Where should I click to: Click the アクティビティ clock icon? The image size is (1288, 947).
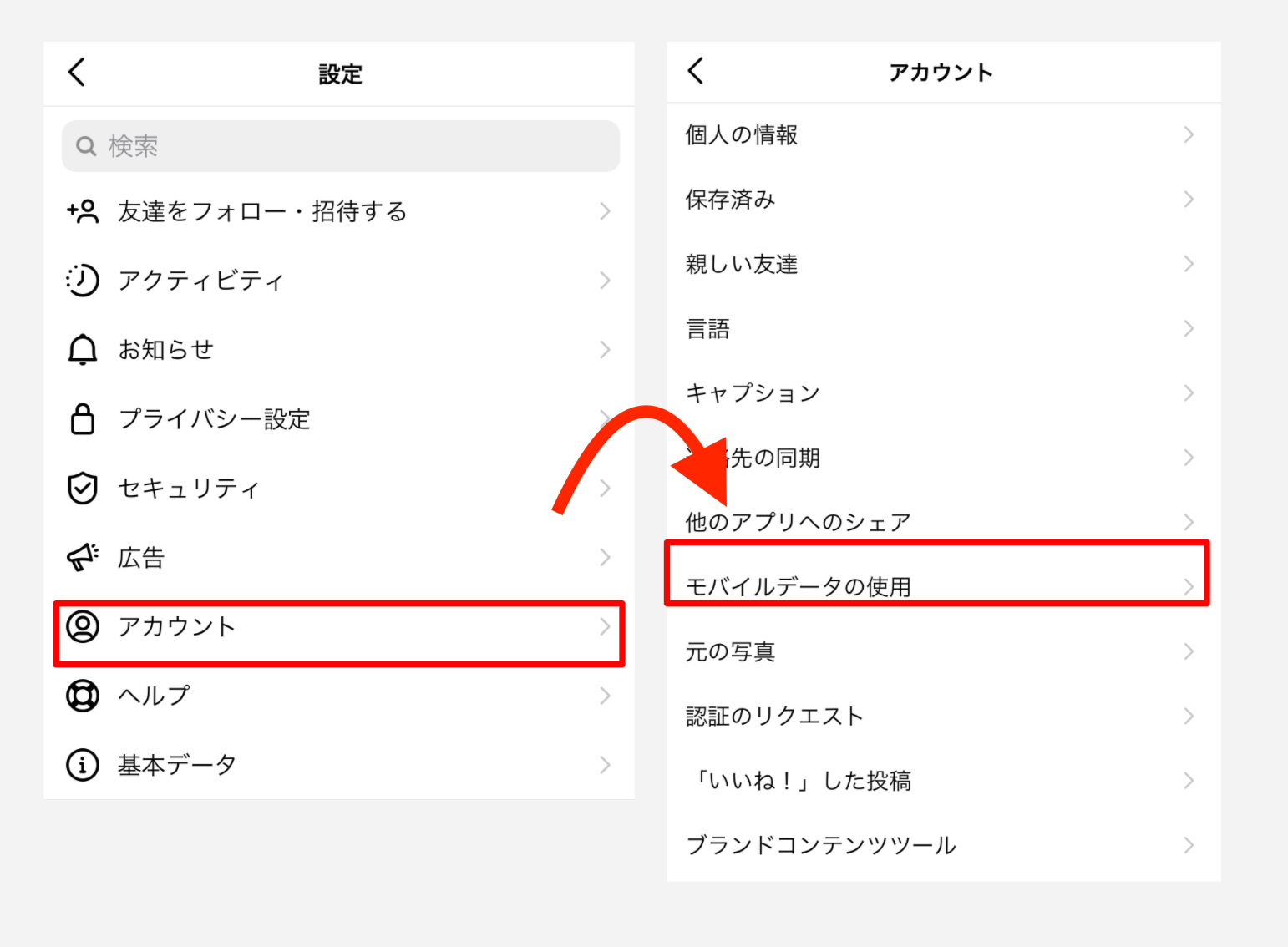pyautogui.click(x=83, y=281)
